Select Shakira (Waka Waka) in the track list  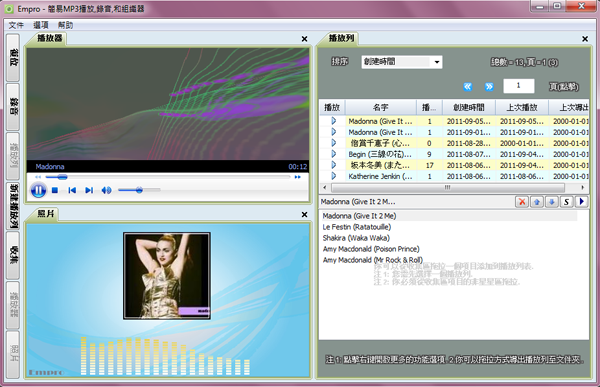(x=356, y=238)
